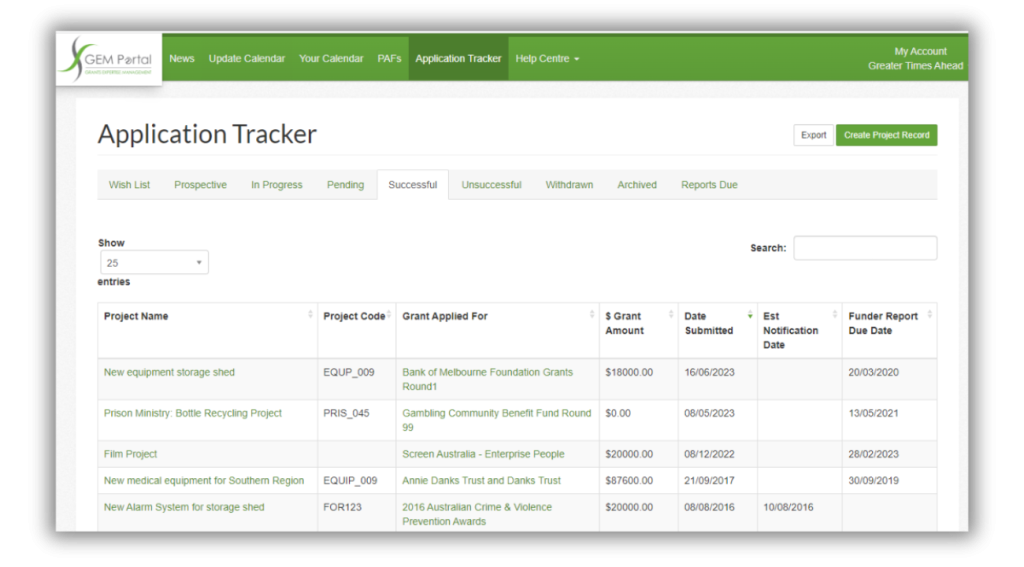Click the GEM Portal logo

tap(108, 61)
